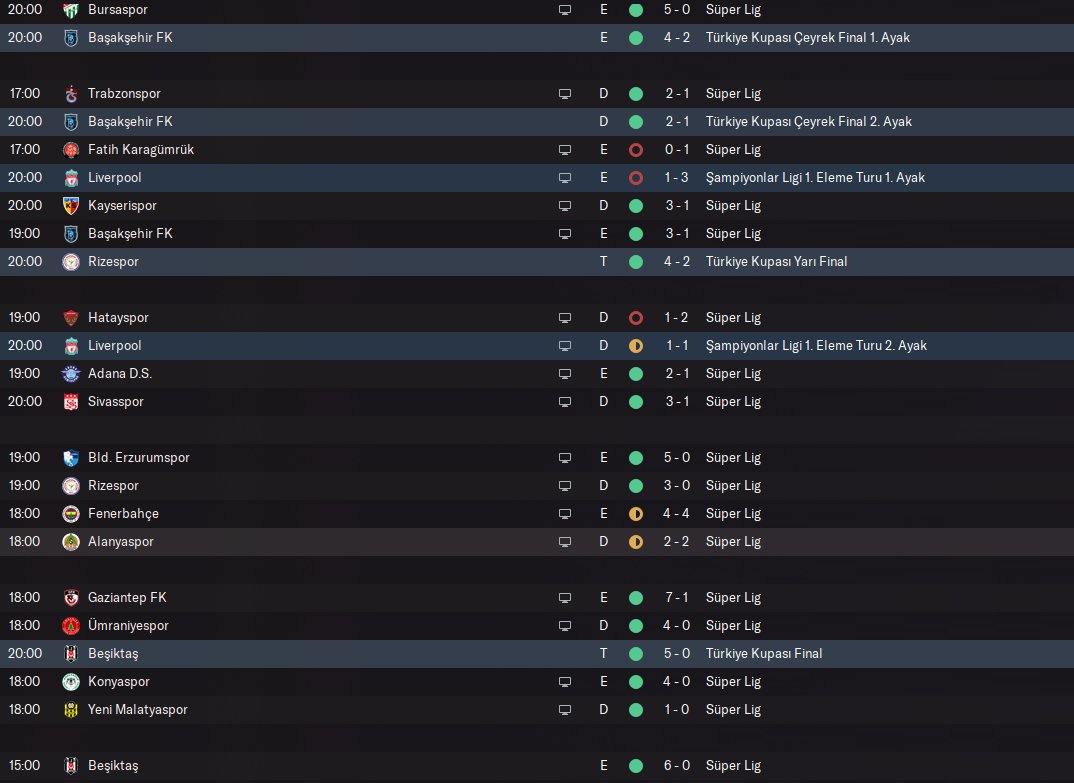
Task: Click the yellow draw indicator on the Alanyaspor row
Action: 635,542
